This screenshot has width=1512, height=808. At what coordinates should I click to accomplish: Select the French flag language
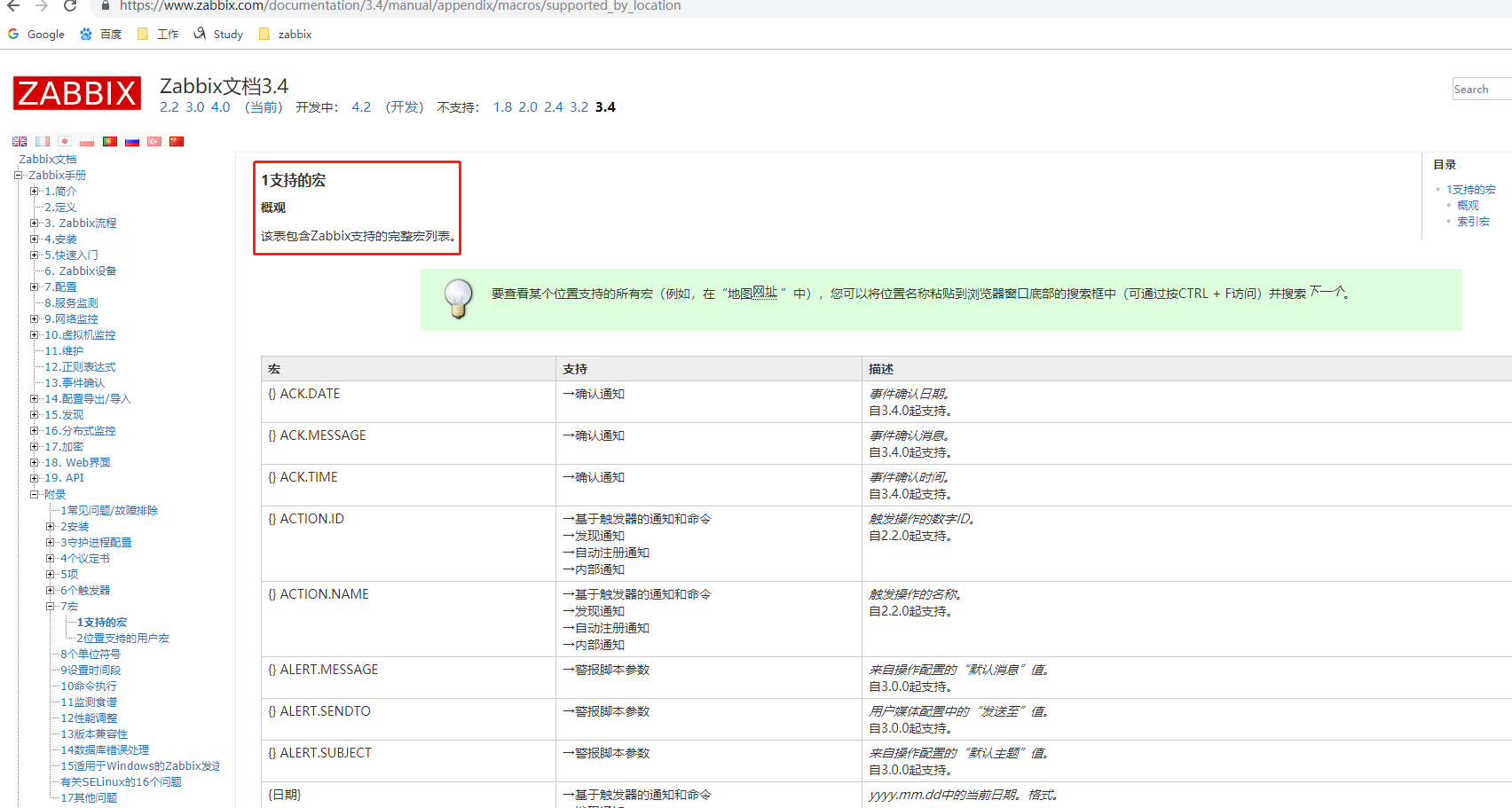click(43, 141)
